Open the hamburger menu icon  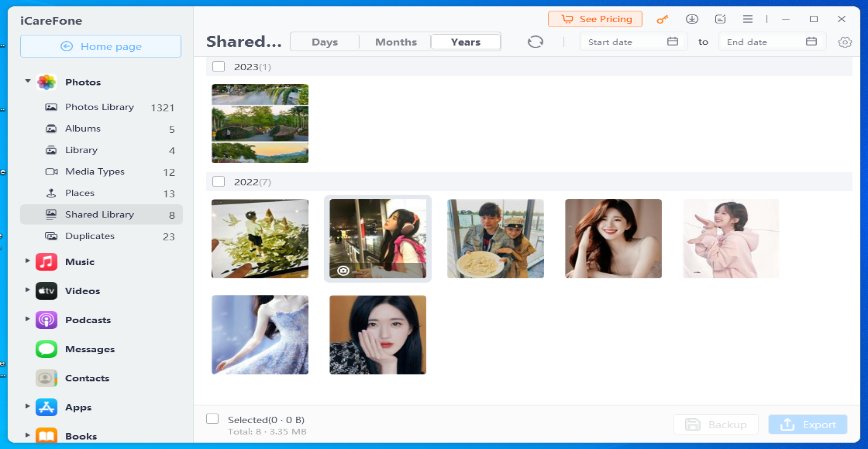point(748,19)
